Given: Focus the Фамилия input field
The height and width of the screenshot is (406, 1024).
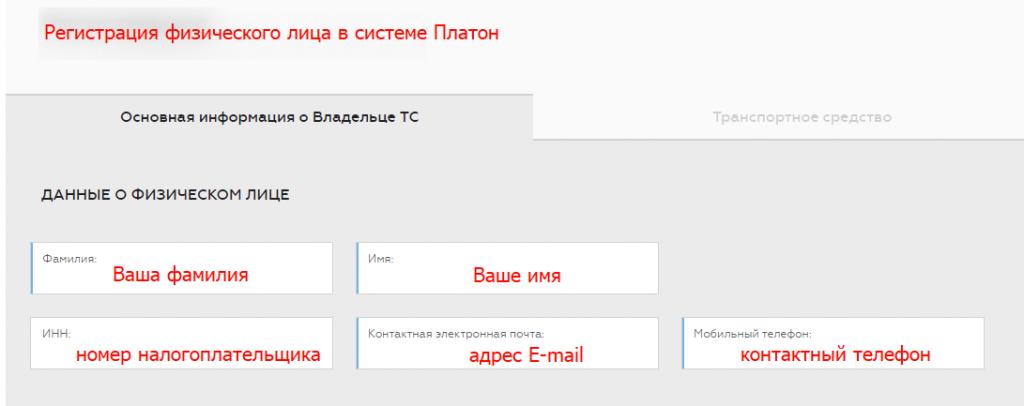Looking at the screenshot, I should [x=182, y=268].
